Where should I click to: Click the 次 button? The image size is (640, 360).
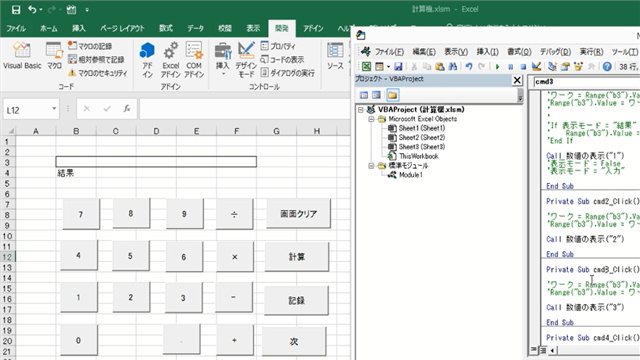point(294,342)
